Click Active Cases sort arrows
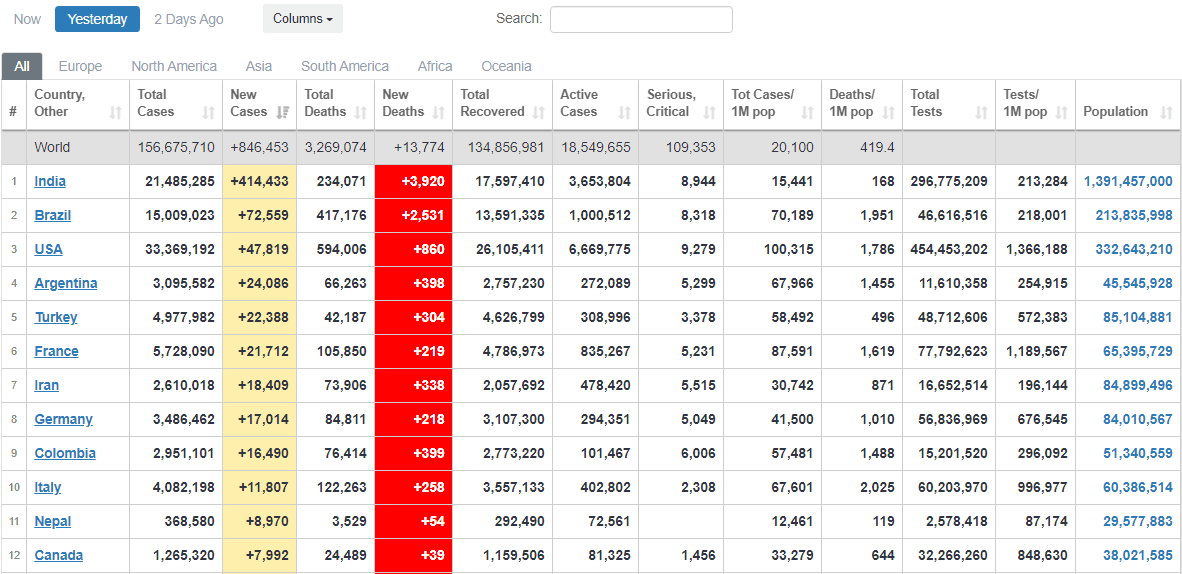The width and height of the screenshot is (1182, 574). tap(625, 112)
